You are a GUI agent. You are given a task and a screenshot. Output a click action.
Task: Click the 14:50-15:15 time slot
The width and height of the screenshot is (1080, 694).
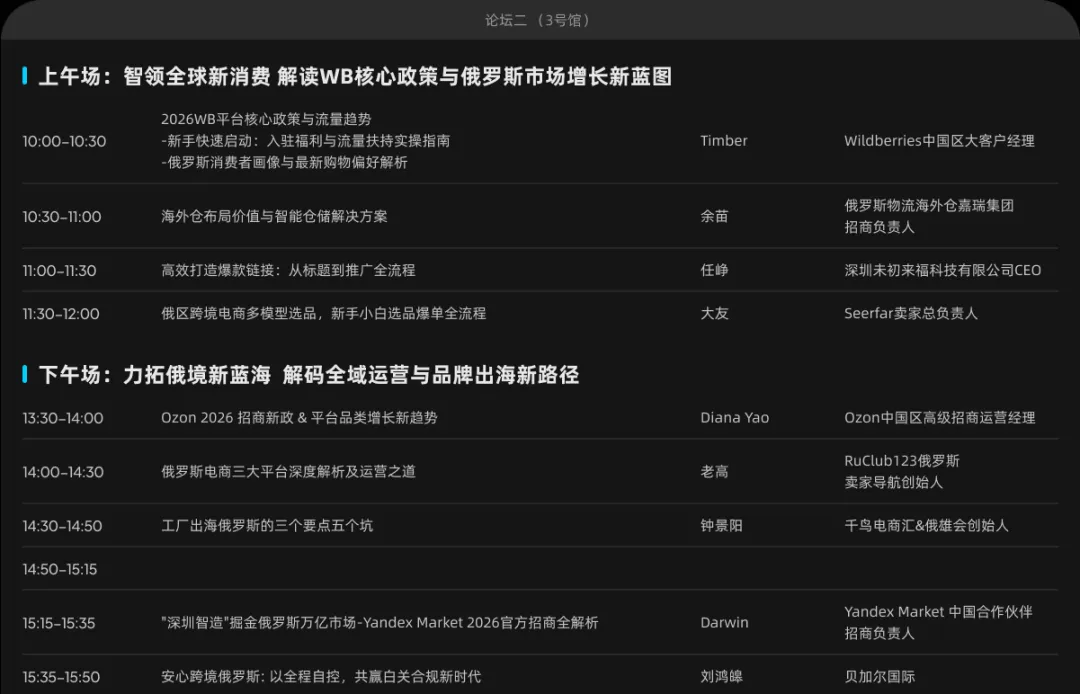59,569
